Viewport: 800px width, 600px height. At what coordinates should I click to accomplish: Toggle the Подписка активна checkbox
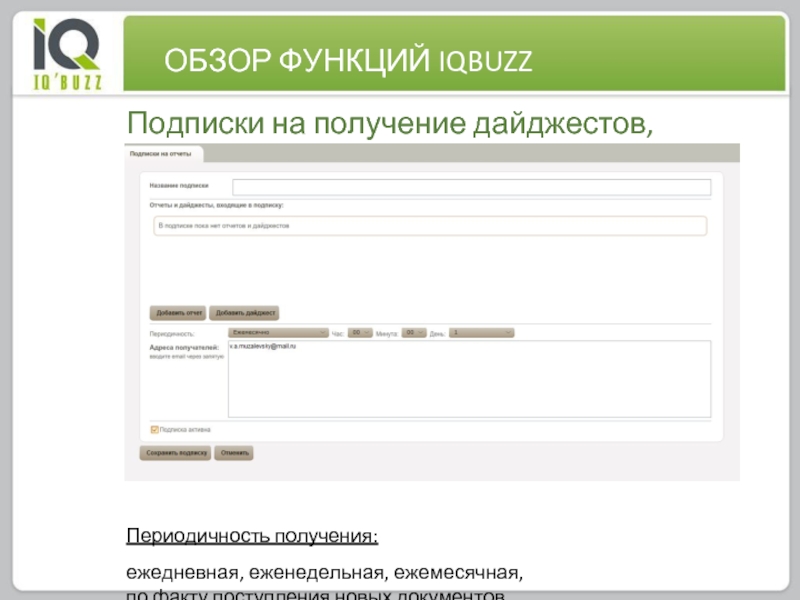[x=155, y=430]
